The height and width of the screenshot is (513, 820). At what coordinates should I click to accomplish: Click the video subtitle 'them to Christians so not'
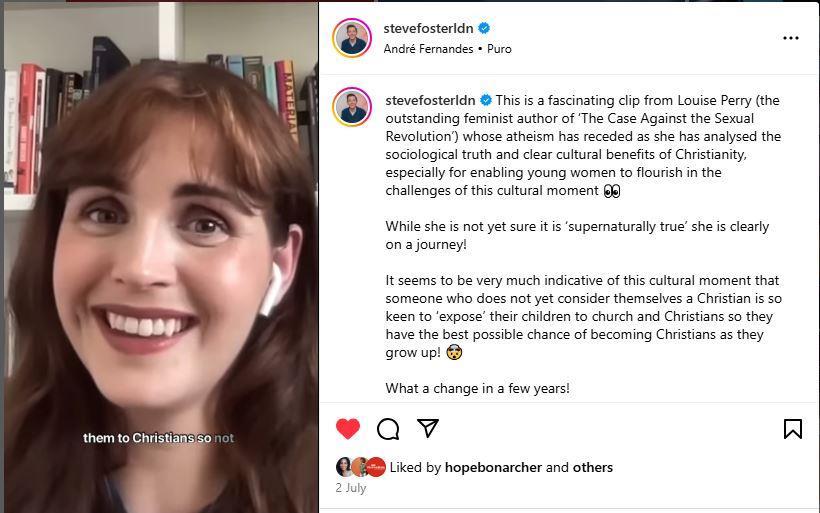tap(158, 438)
